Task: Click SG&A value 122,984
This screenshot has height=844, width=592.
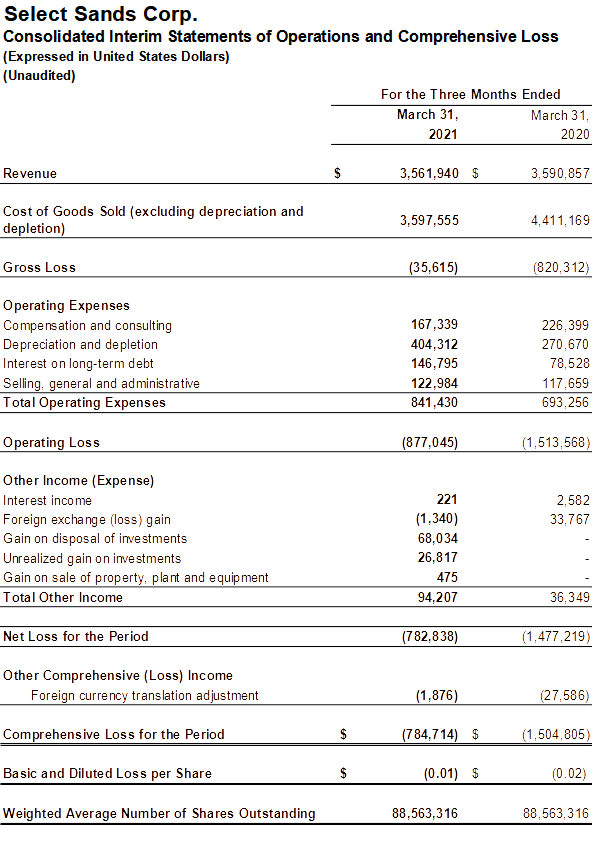Action: pos(434,383)
